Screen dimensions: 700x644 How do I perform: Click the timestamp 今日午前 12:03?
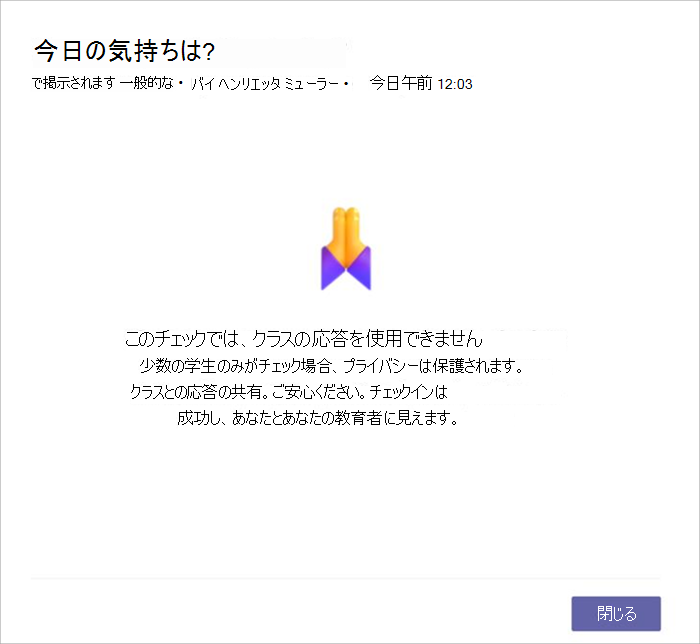click(x=421, y=83)
